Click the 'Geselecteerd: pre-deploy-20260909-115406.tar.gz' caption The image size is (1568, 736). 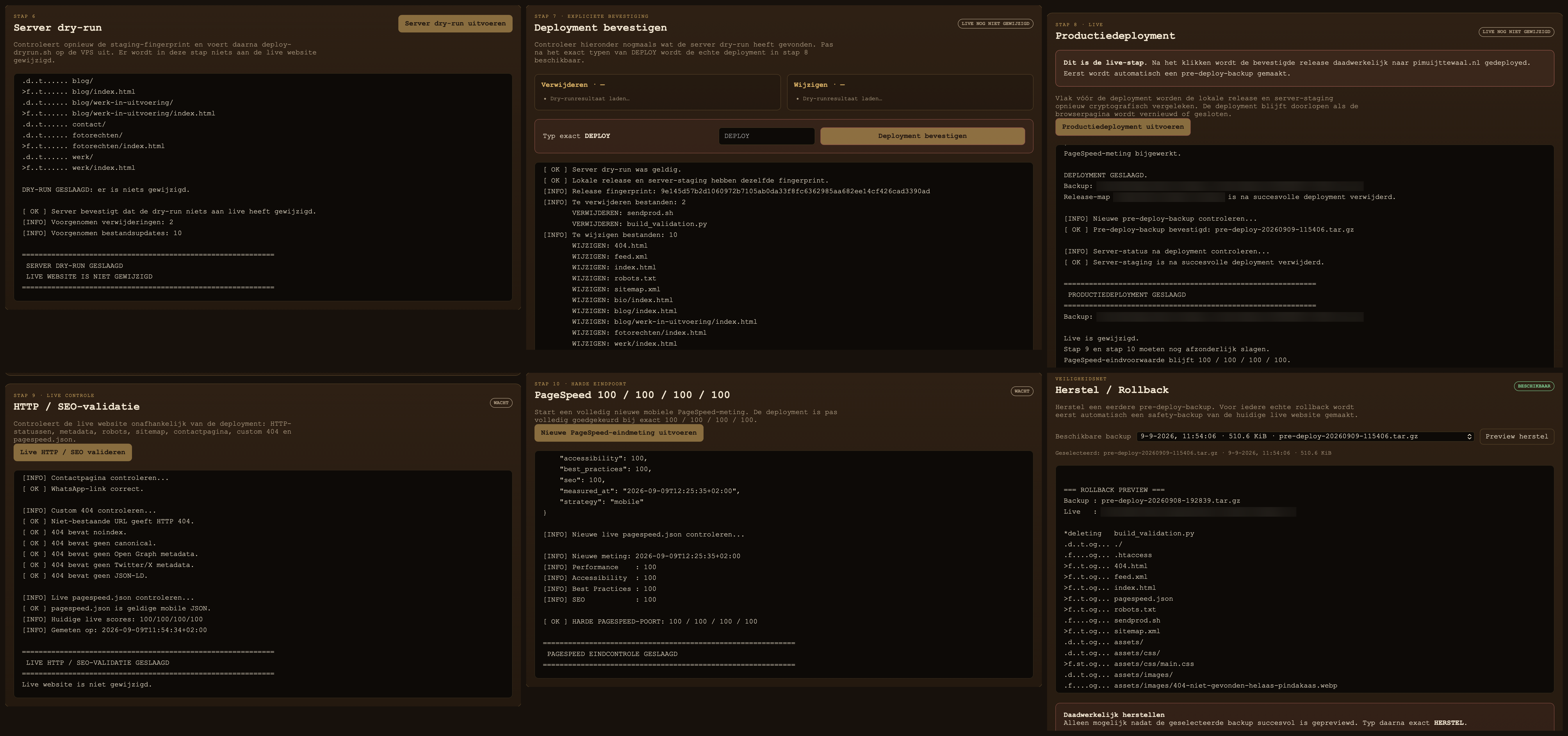(1193, 453)
